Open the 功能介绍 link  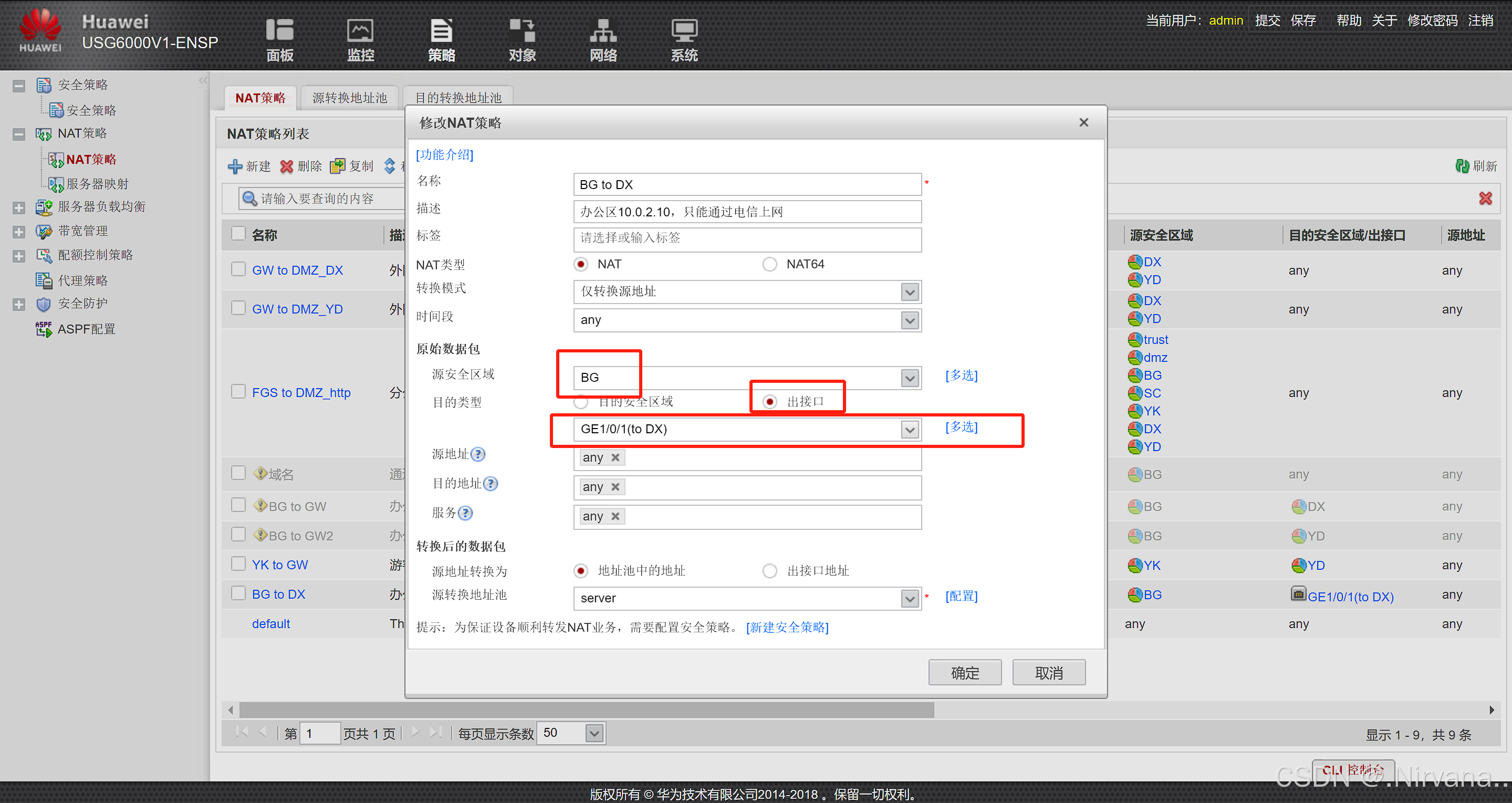pyautogui.click(x=445, y=155)
